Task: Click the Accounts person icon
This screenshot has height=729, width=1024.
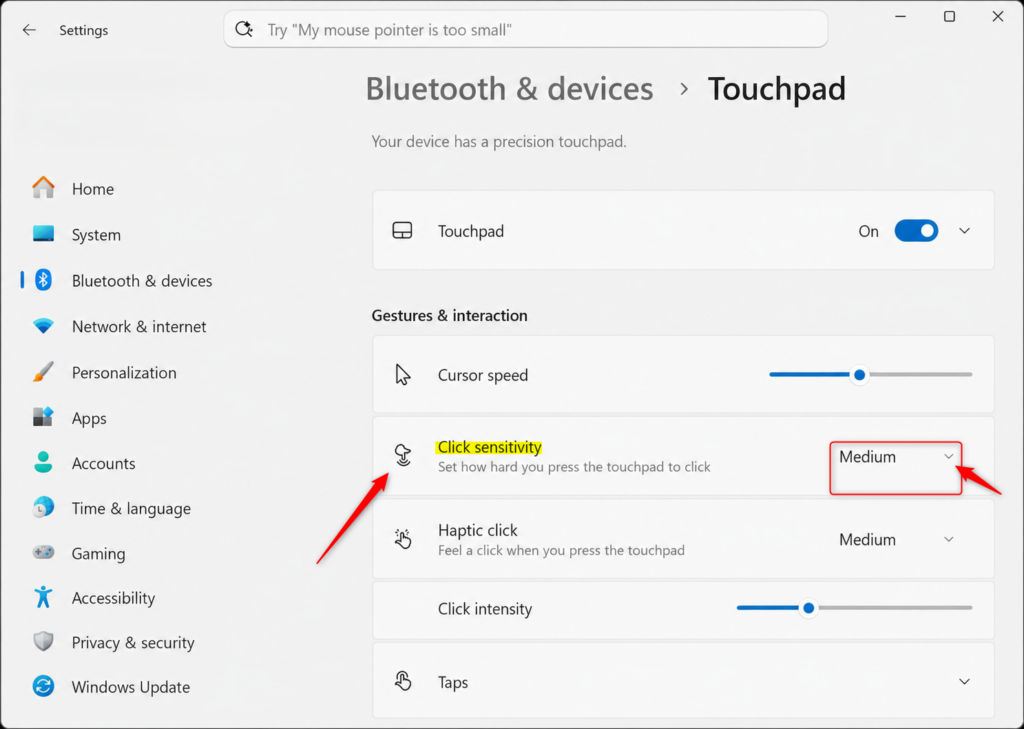Action: [x=43, y=463]
